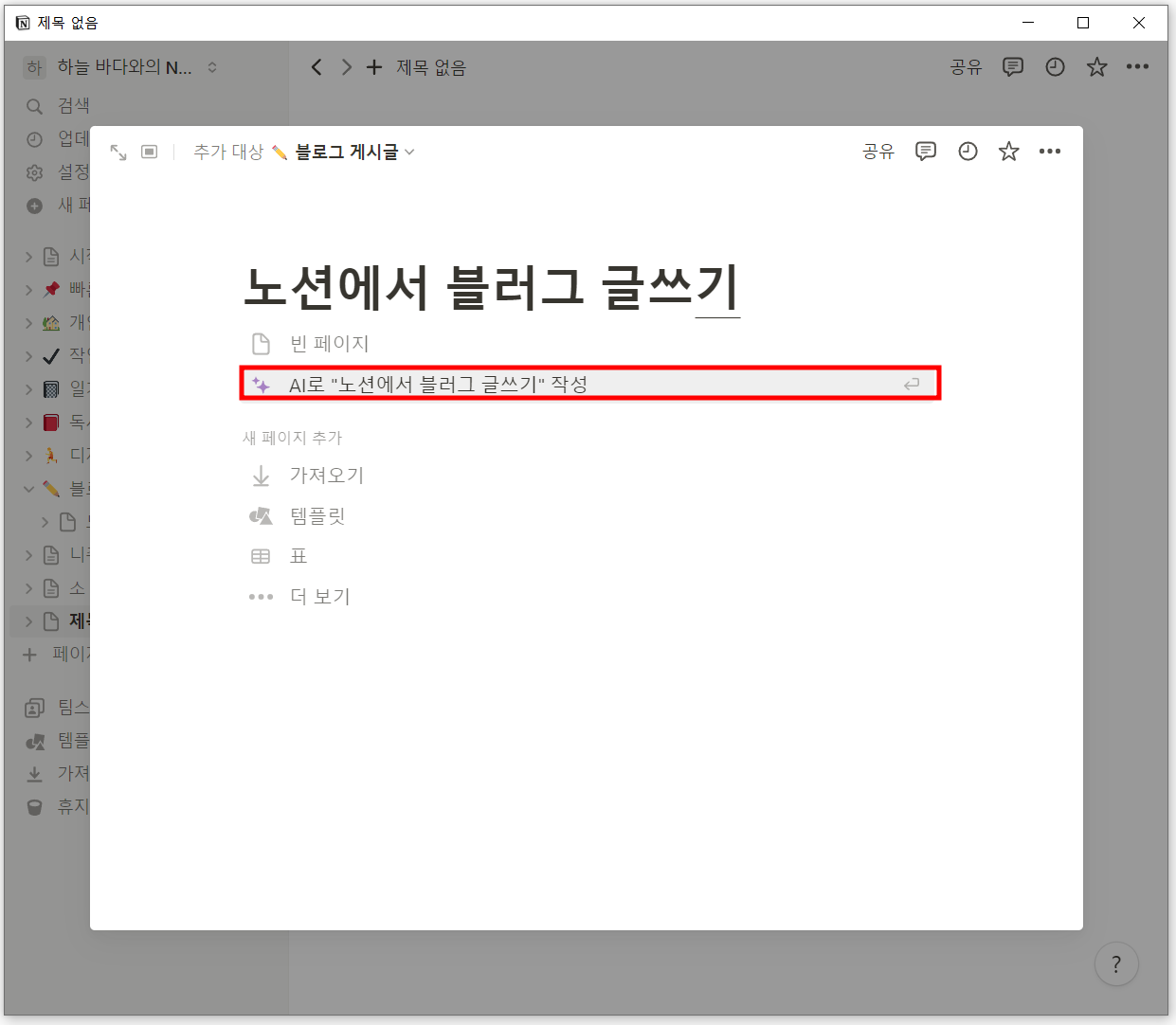This screenshot has width=1176, height=1025.
Task: Click the sidebar new page plus-circle icon
Action: [35, 206]
